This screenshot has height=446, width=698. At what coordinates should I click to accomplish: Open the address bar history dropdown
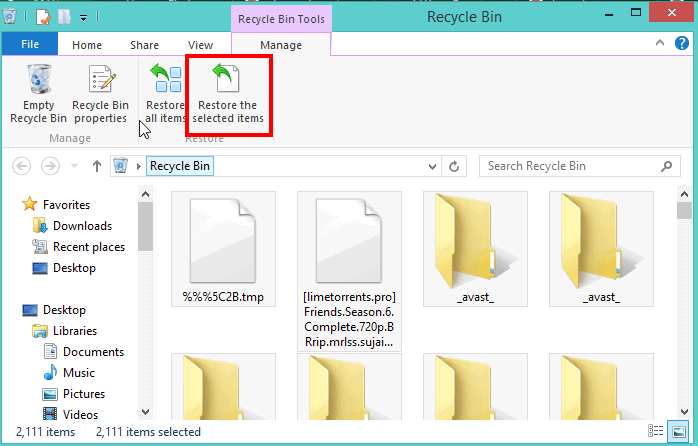point(432,166)
